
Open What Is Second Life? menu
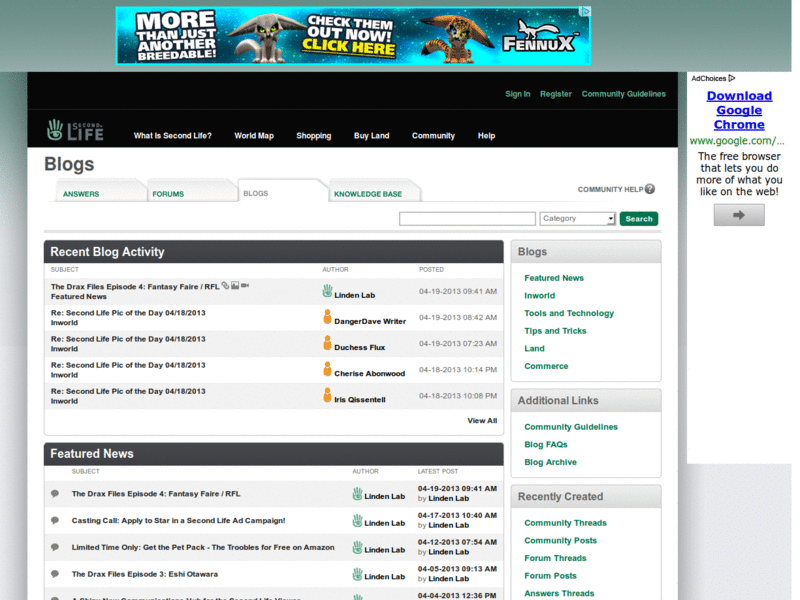(172, 136)
